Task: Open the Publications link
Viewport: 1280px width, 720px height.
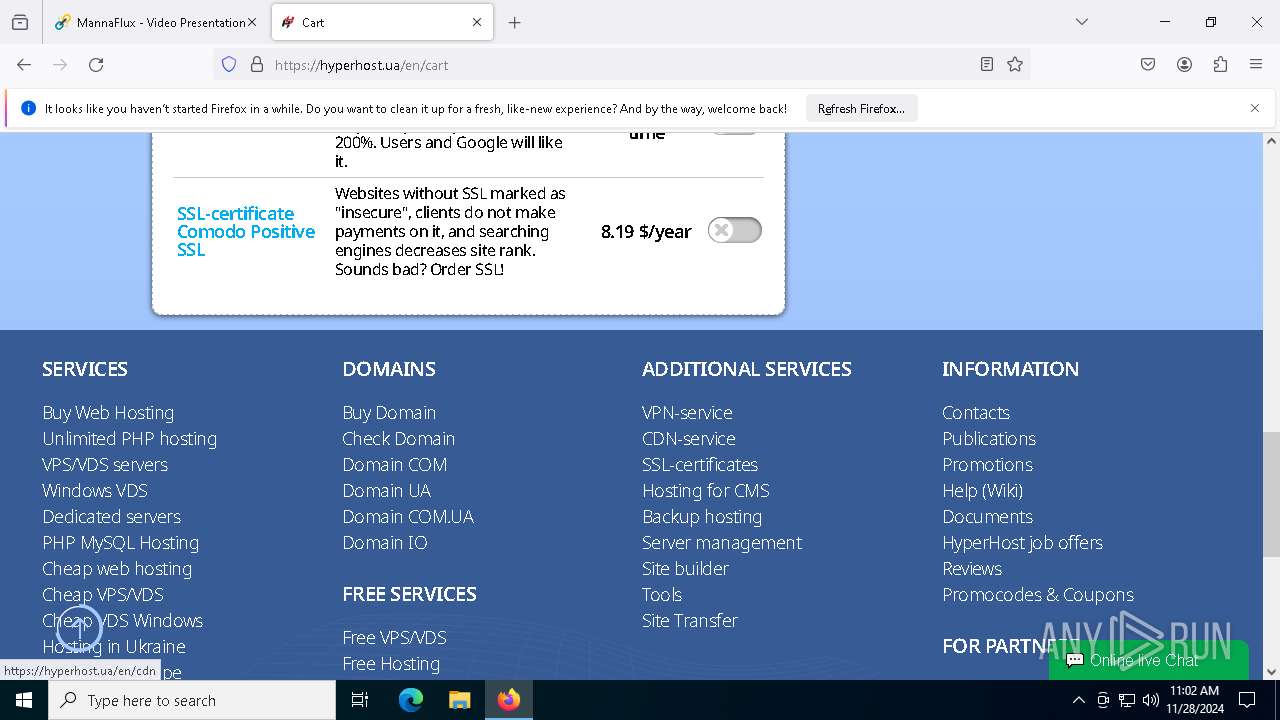Action: (989, 438)
